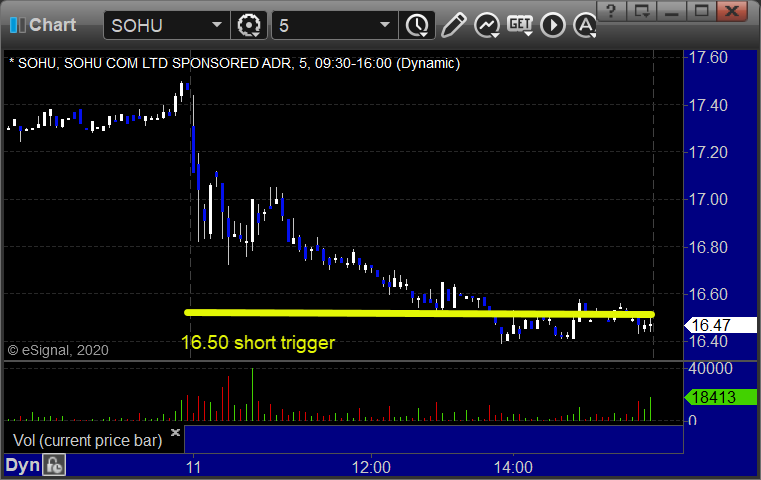761x480 pixels.
Task: Click the help question mark button
Action: [612, 10]
